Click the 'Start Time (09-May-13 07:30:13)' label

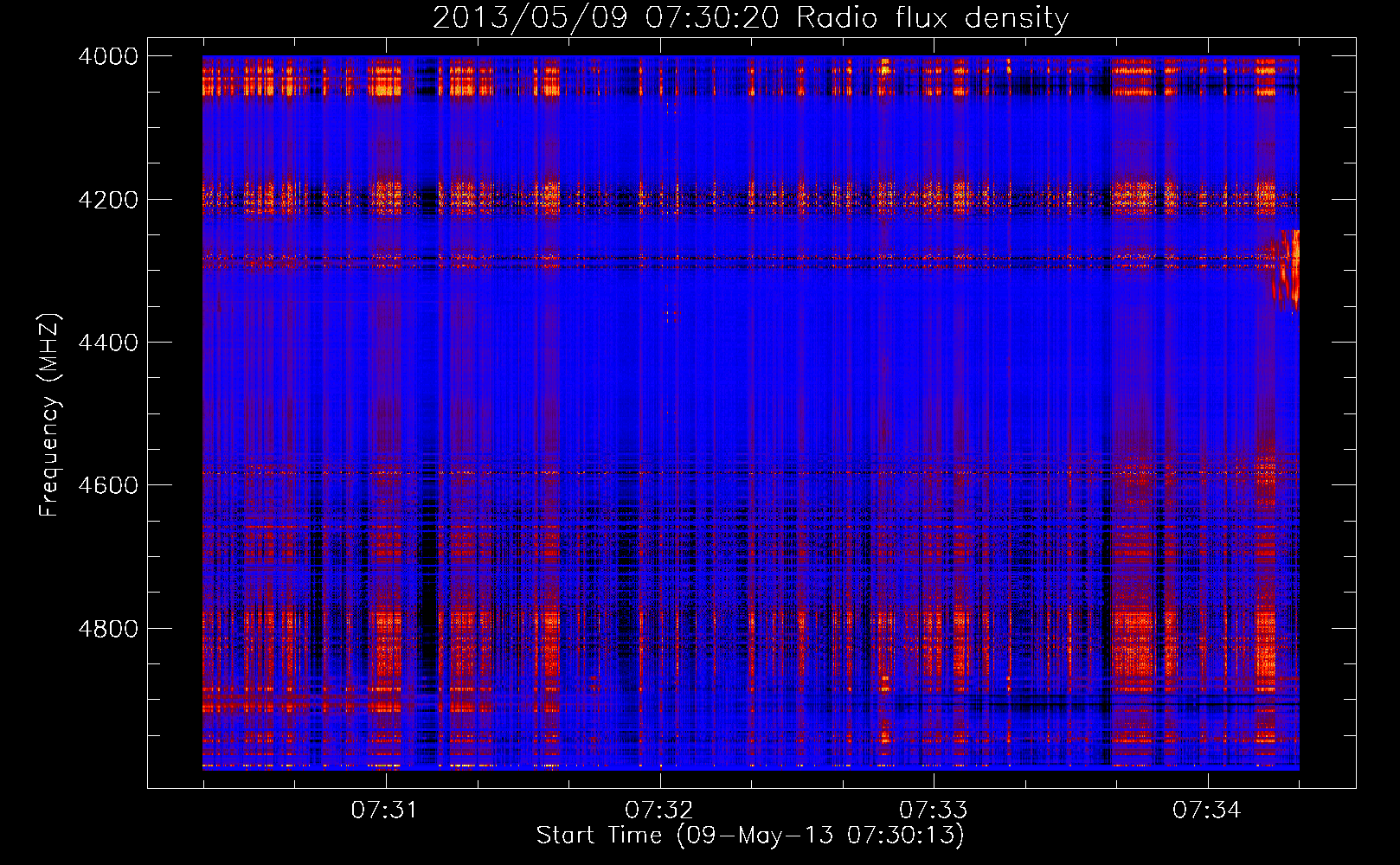(750, 836)
